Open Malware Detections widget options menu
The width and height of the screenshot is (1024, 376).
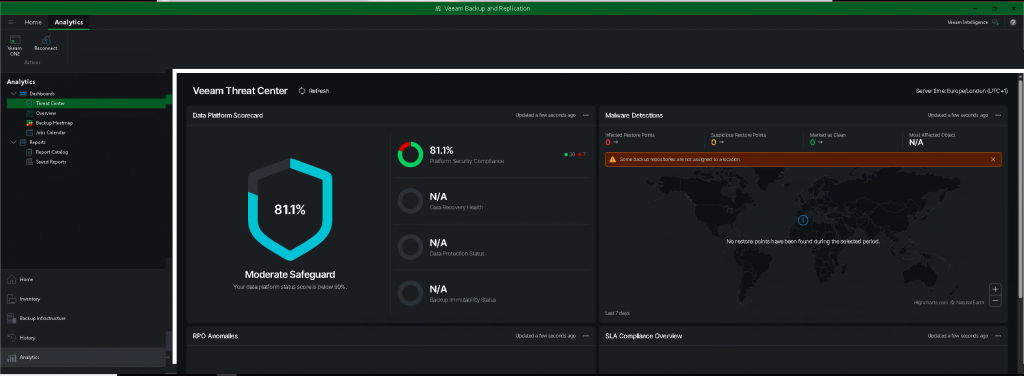(998, 116)
